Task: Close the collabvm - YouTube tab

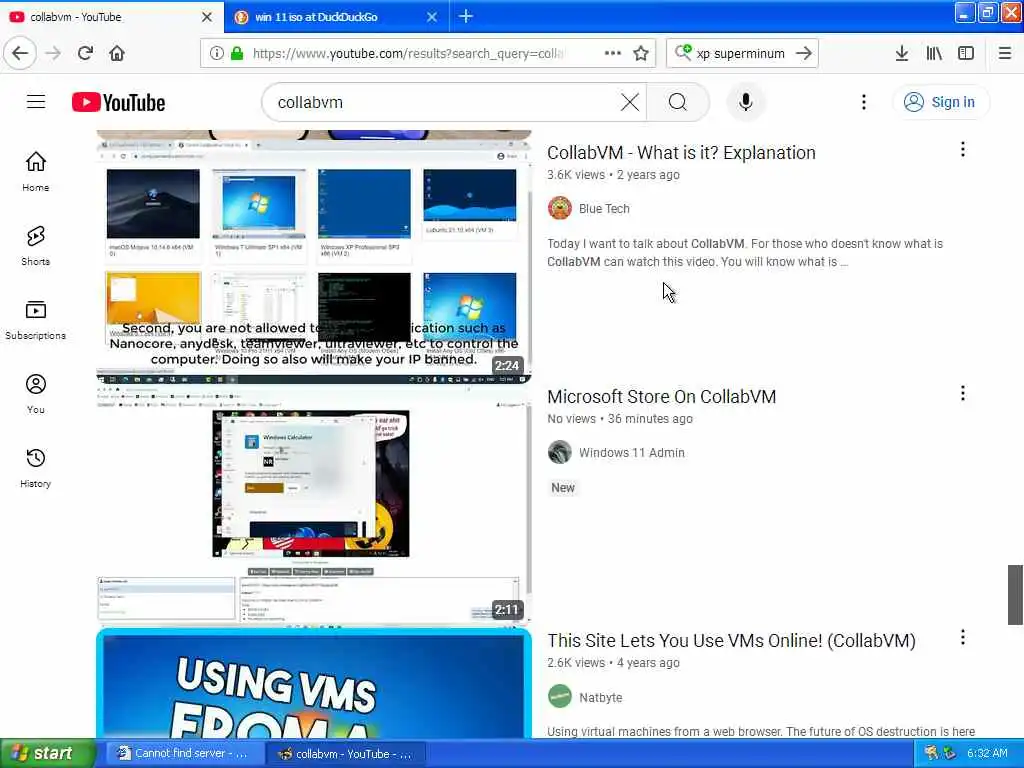Action: (207, 17)
